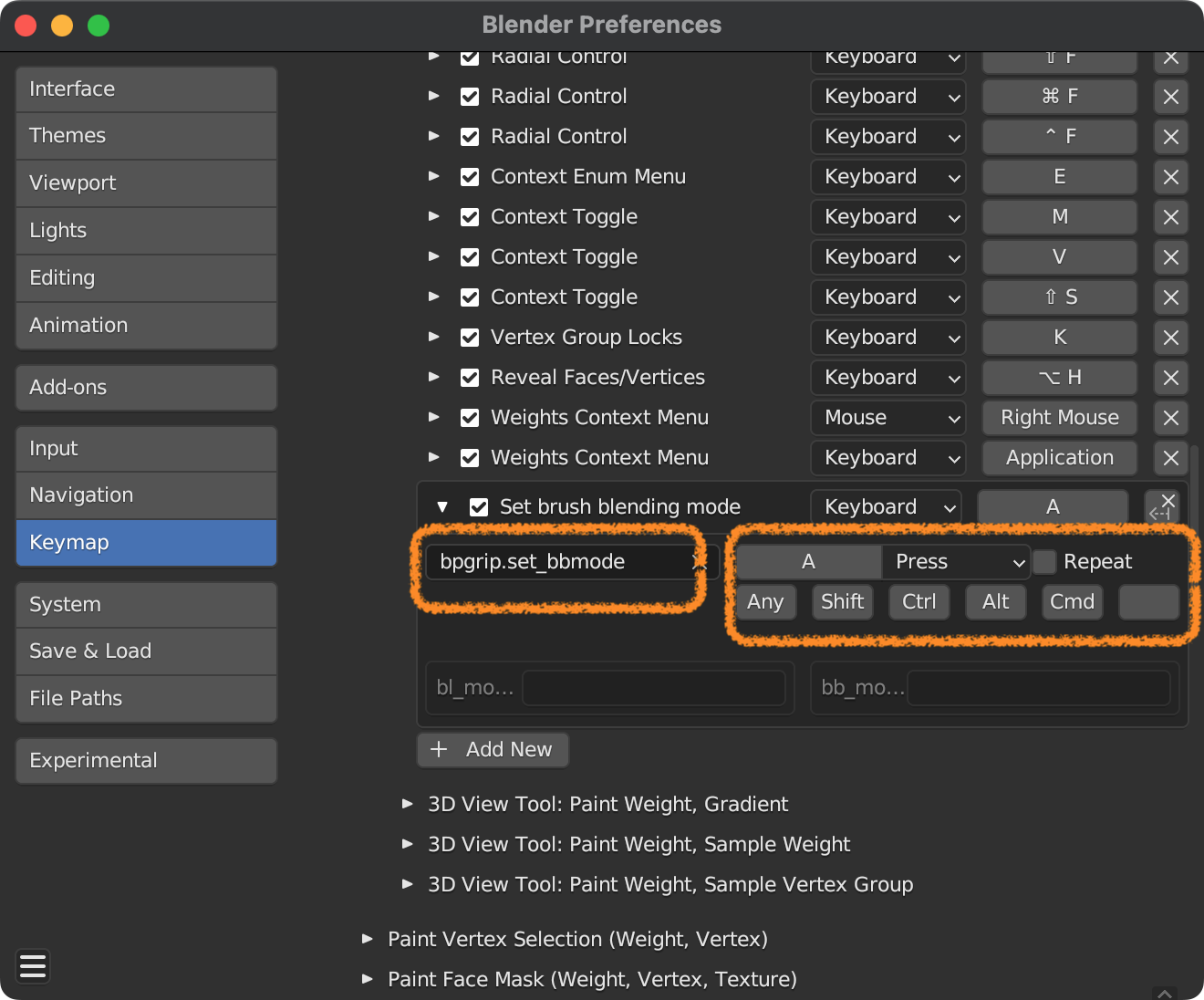
Task: Open the Press event value dropdown
Action: (x=955, y=562)
